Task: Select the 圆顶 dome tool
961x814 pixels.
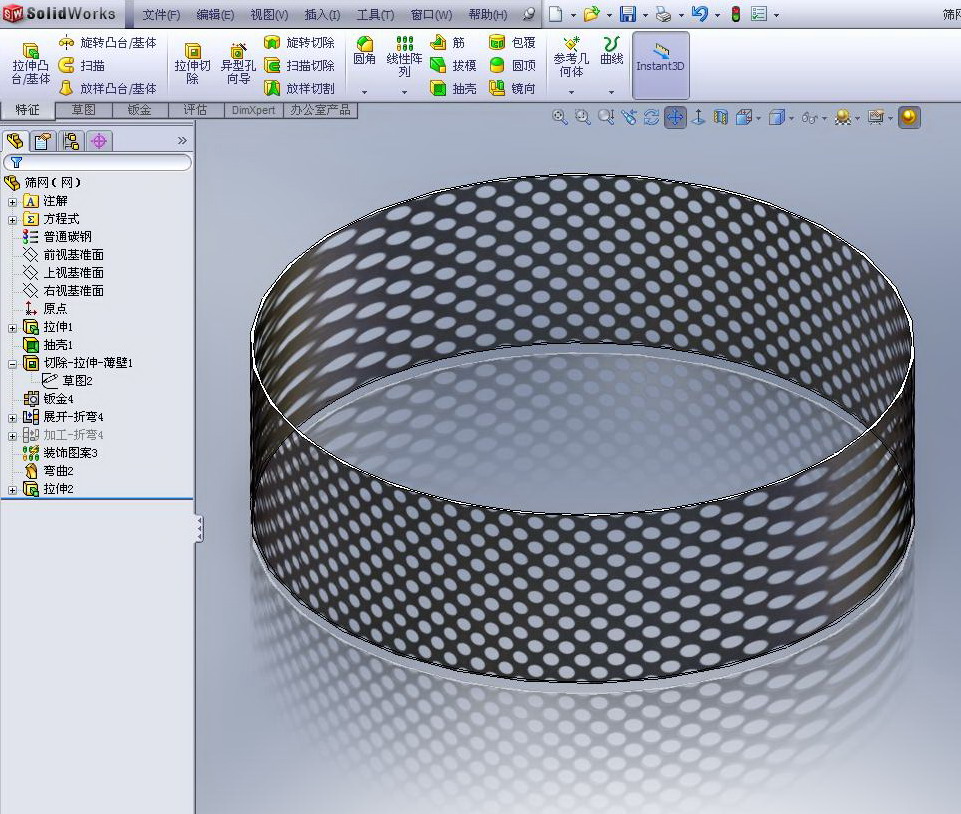Action: [512, 66]
